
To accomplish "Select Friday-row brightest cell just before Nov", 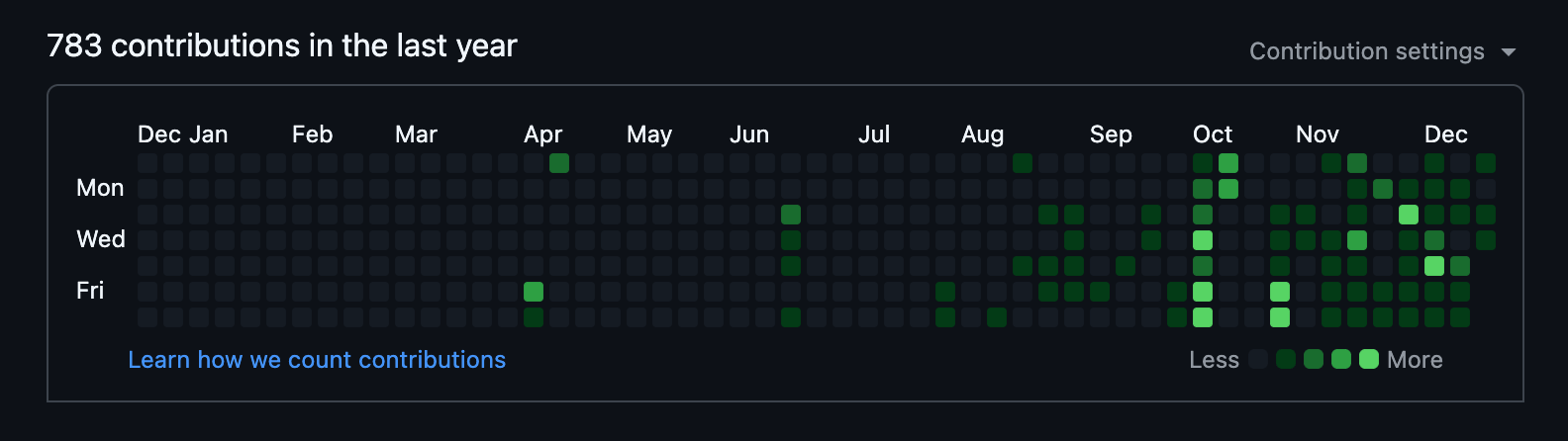I will [x=1280, y=292].
